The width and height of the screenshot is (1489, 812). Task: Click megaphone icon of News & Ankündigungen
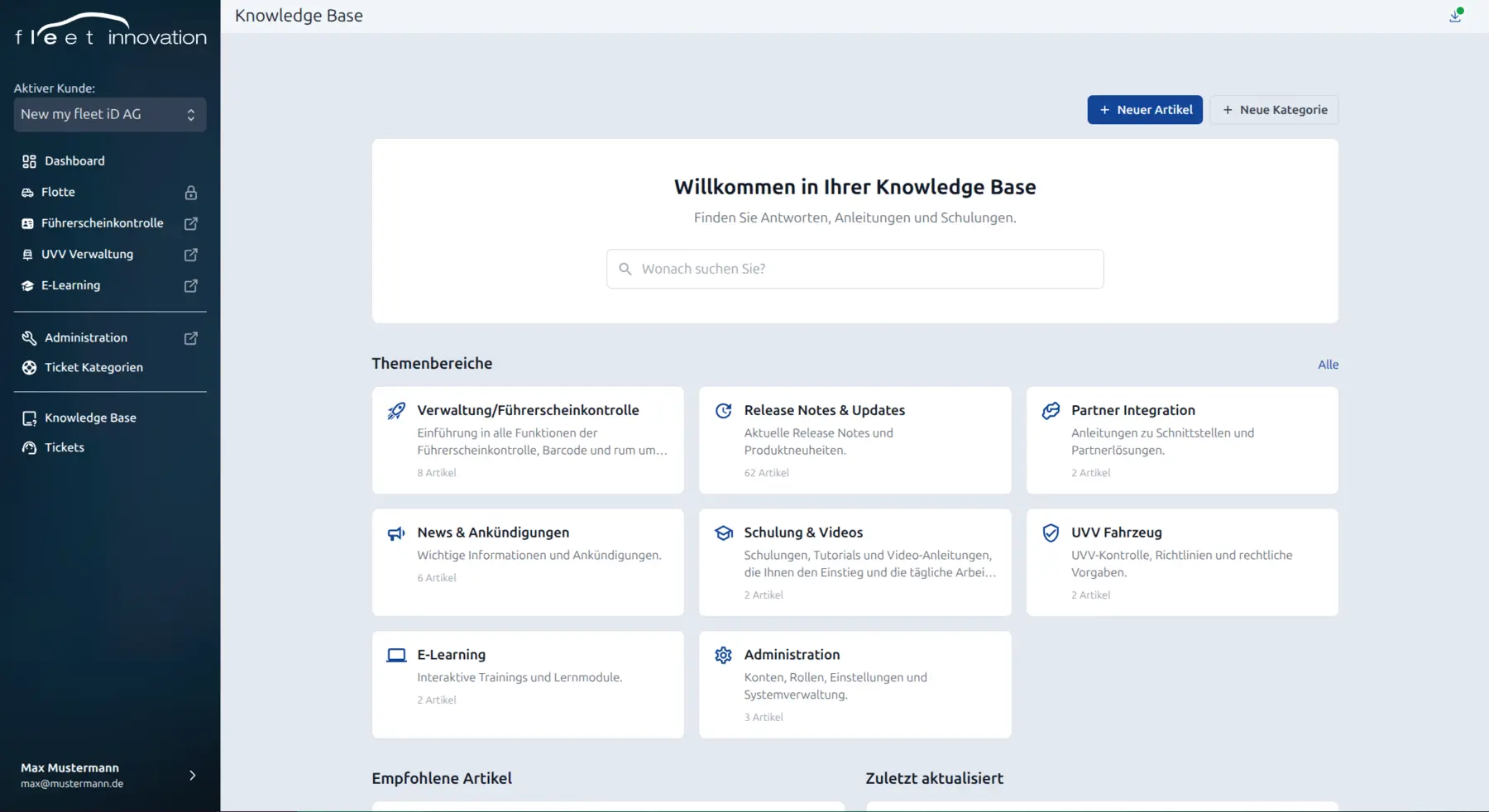pos(396,533)
